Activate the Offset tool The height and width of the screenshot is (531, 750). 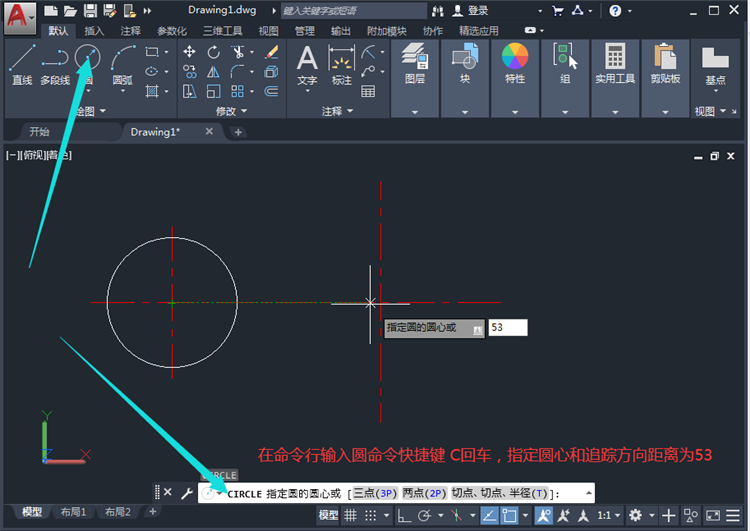(x=272, y=91)
